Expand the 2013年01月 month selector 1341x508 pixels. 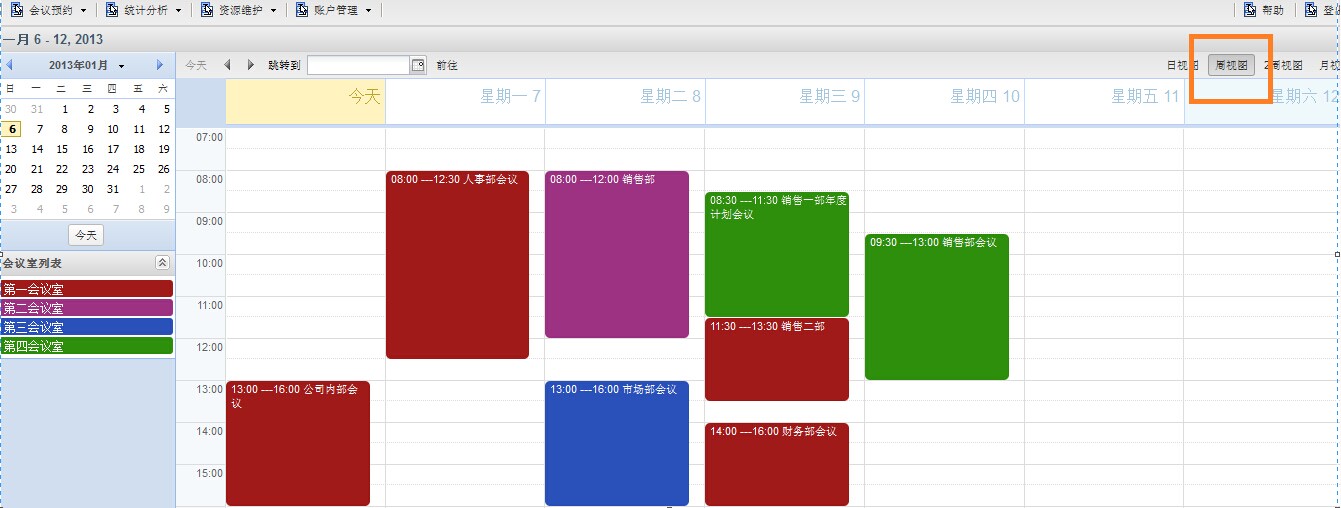[86, 65]
